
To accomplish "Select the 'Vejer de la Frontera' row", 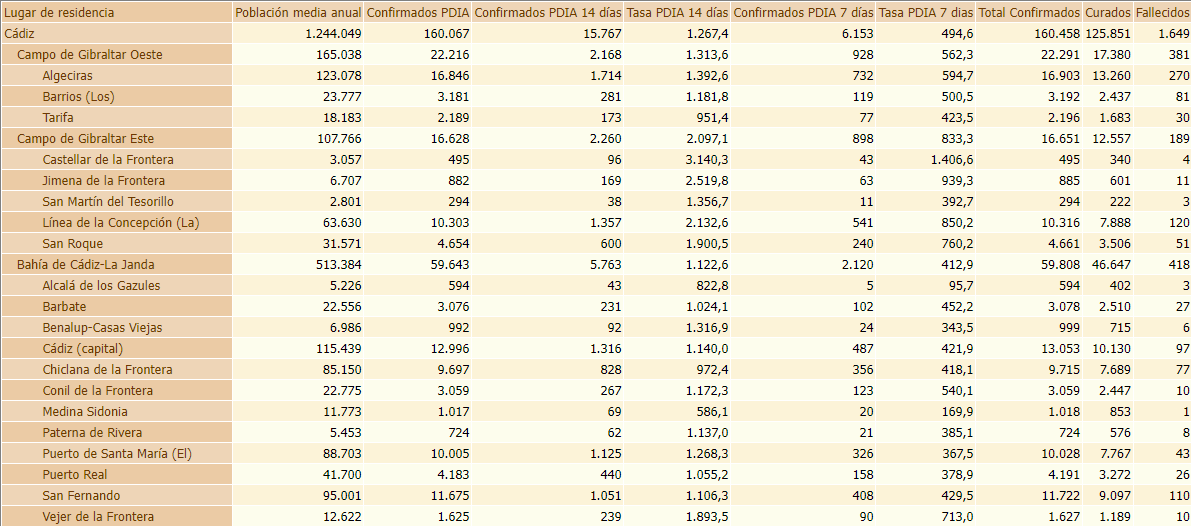I will click(98, 517).
